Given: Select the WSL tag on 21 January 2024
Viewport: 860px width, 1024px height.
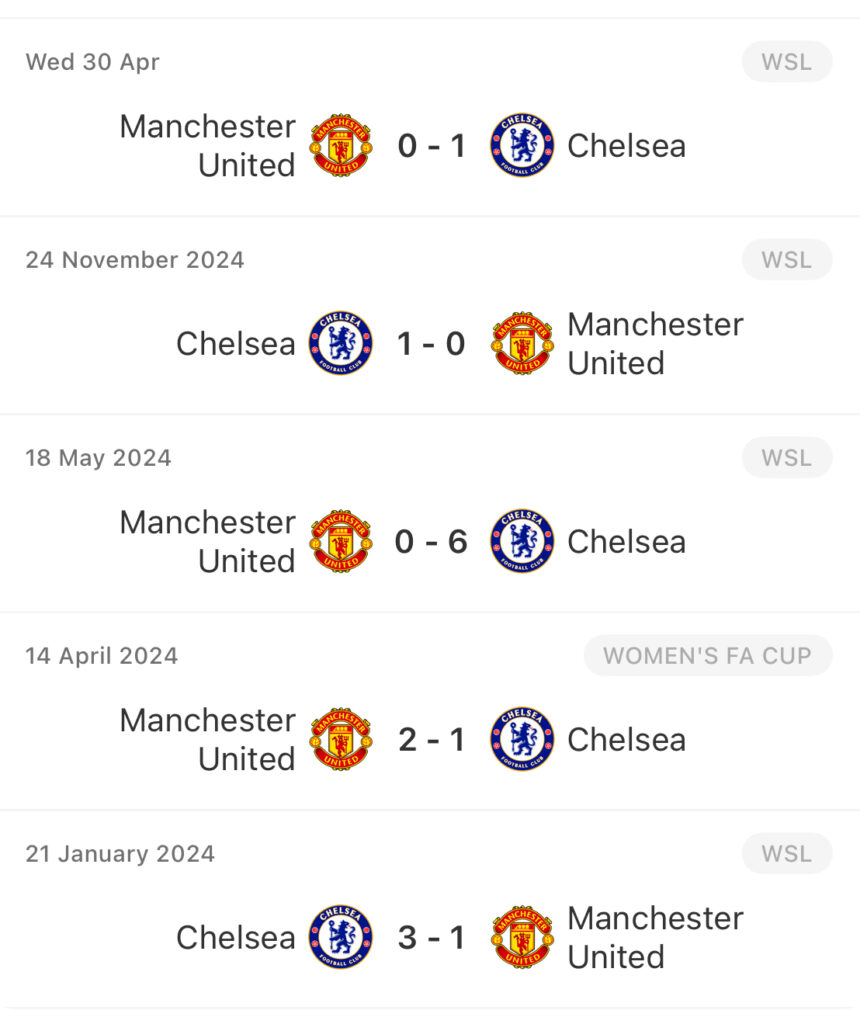Looking at the screenshot, I should [787, 854].
